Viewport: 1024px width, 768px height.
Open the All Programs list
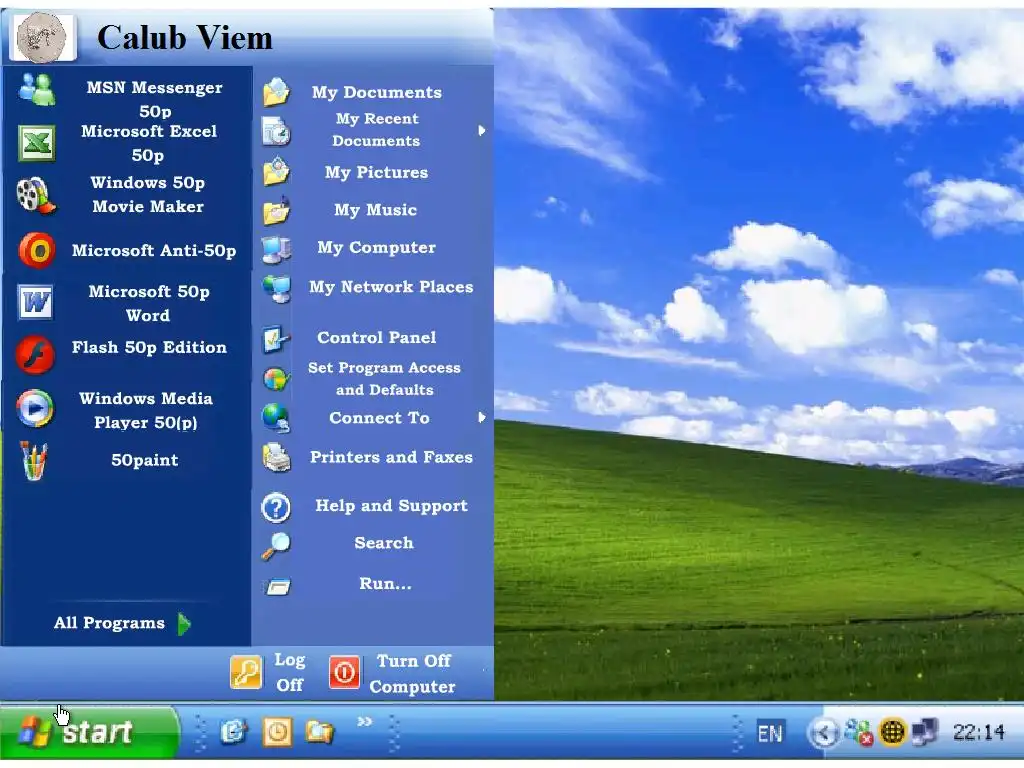(109, 622)
